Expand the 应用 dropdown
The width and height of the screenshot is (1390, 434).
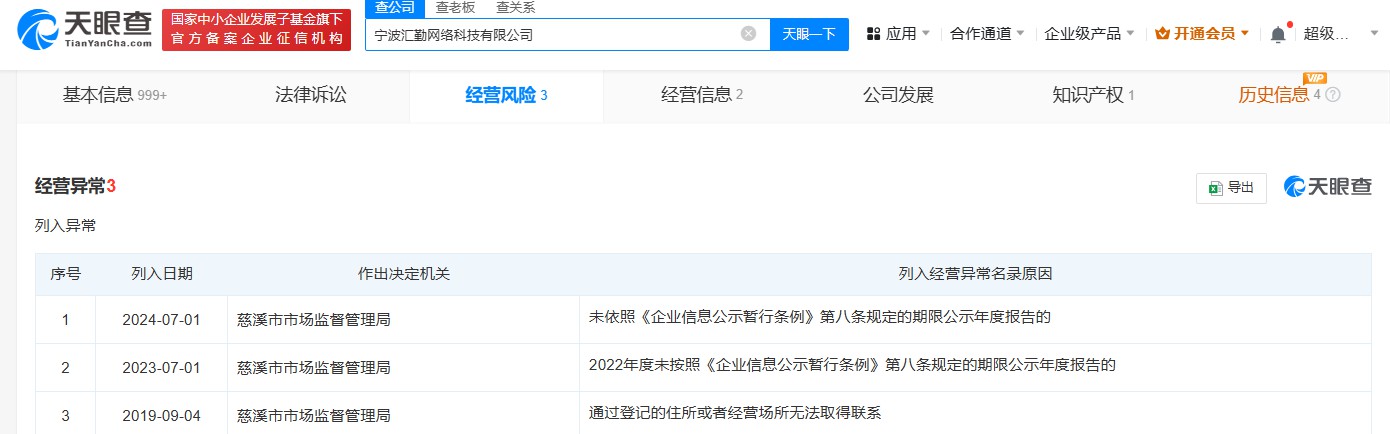pos(925,33)
